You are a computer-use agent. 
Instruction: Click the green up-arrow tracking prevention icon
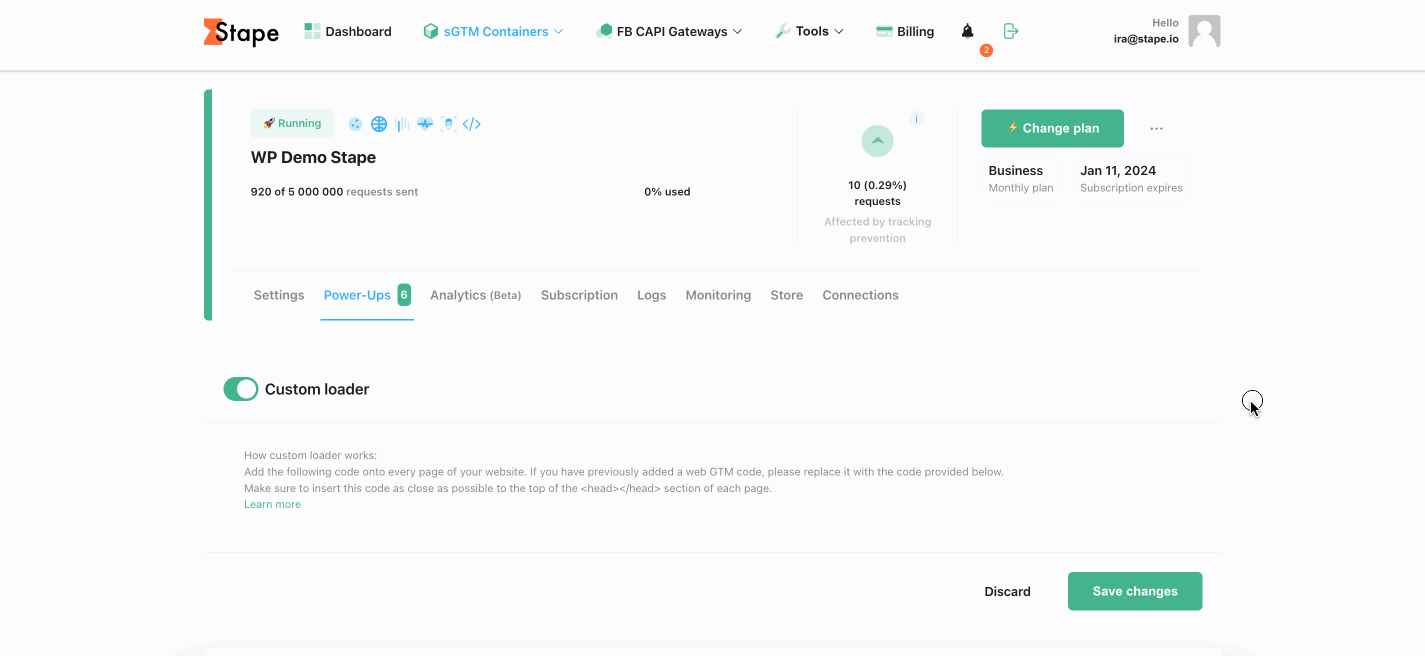[877, 141]
